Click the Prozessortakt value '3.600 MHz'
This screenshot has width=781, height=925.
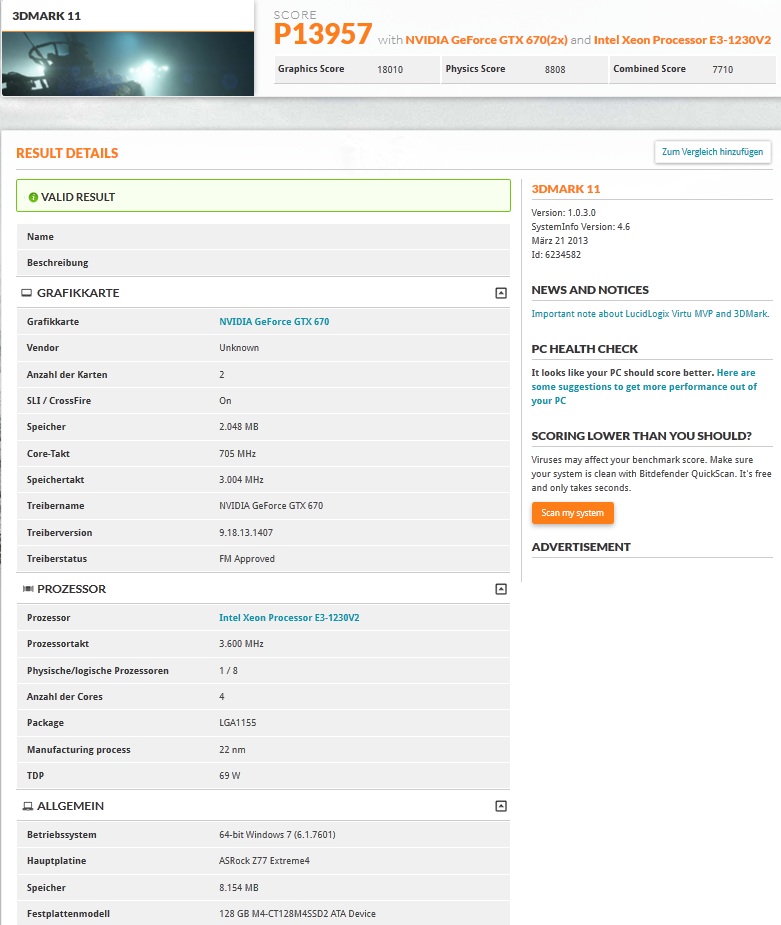click(x=241, y=644)
